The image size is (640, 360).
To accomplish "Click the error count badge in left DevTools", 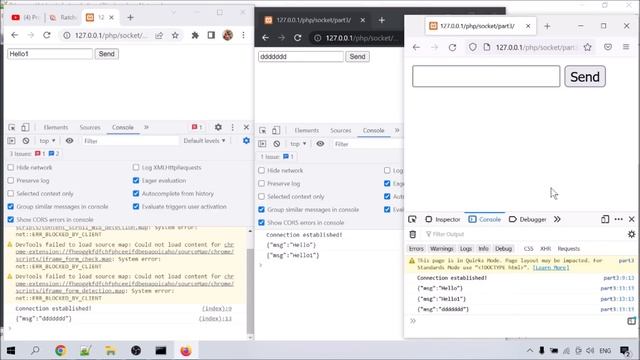I will [197, 127].
